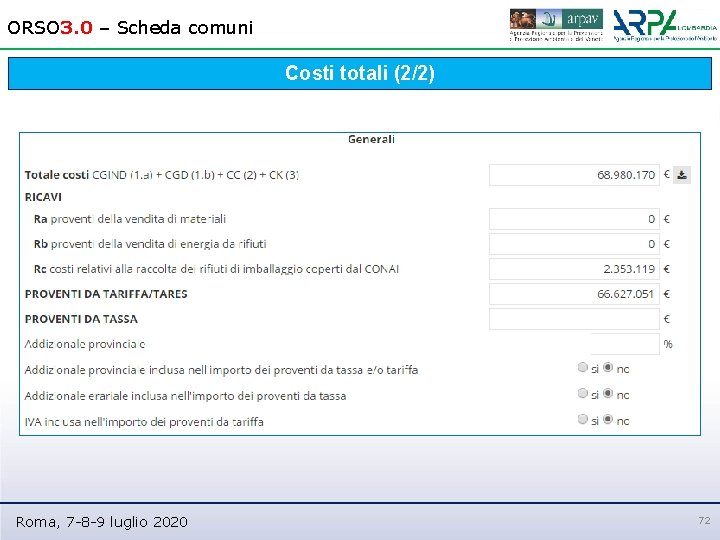
Task: Select 'si' for IVA inclusa nell'importo
Action: coord(583,419)
